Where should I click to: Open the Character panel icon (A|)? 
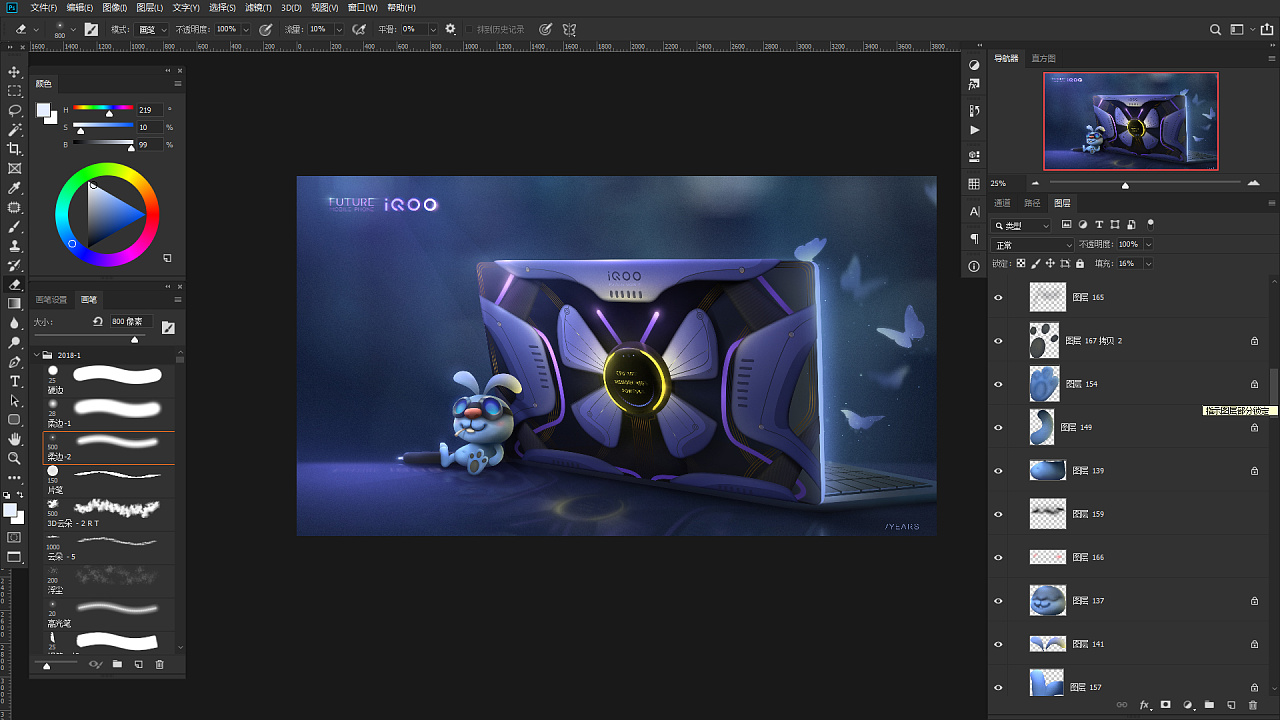point(974,212)
